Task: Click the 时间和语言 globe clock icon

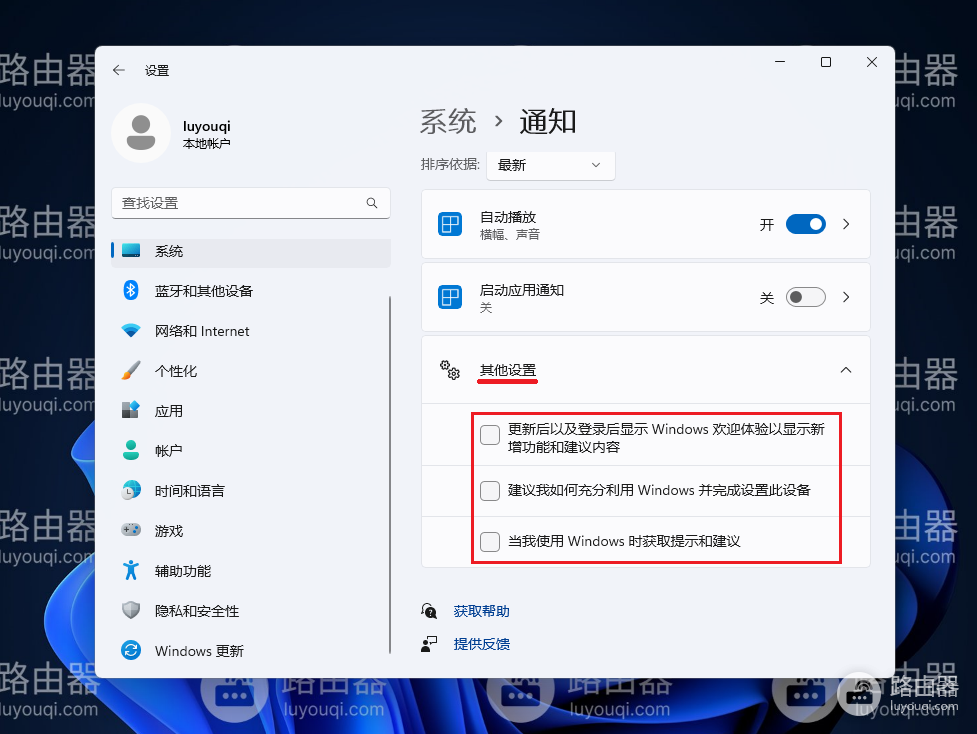Action: (131, 490)
